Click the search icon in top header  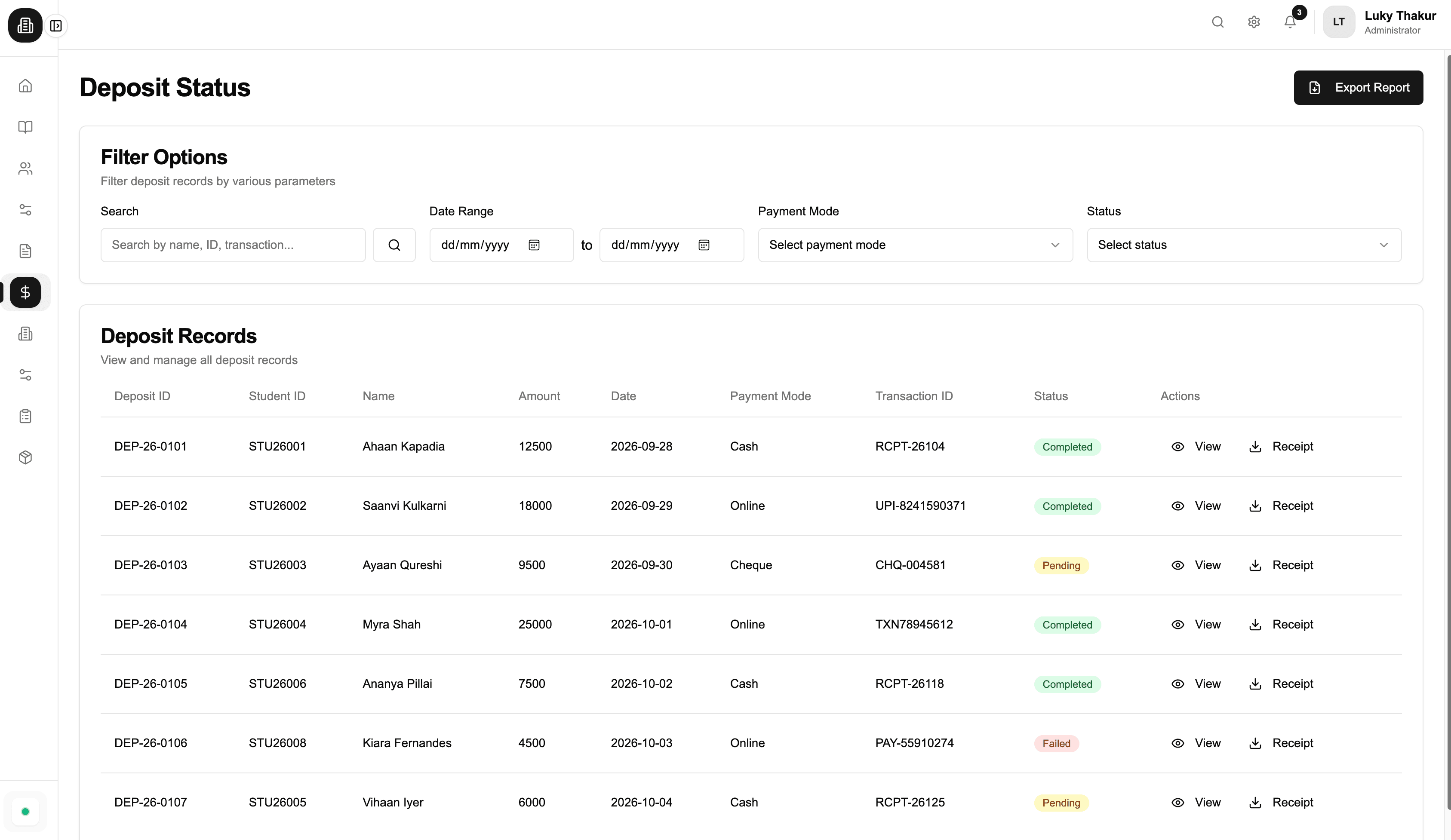pos(1218,22)
